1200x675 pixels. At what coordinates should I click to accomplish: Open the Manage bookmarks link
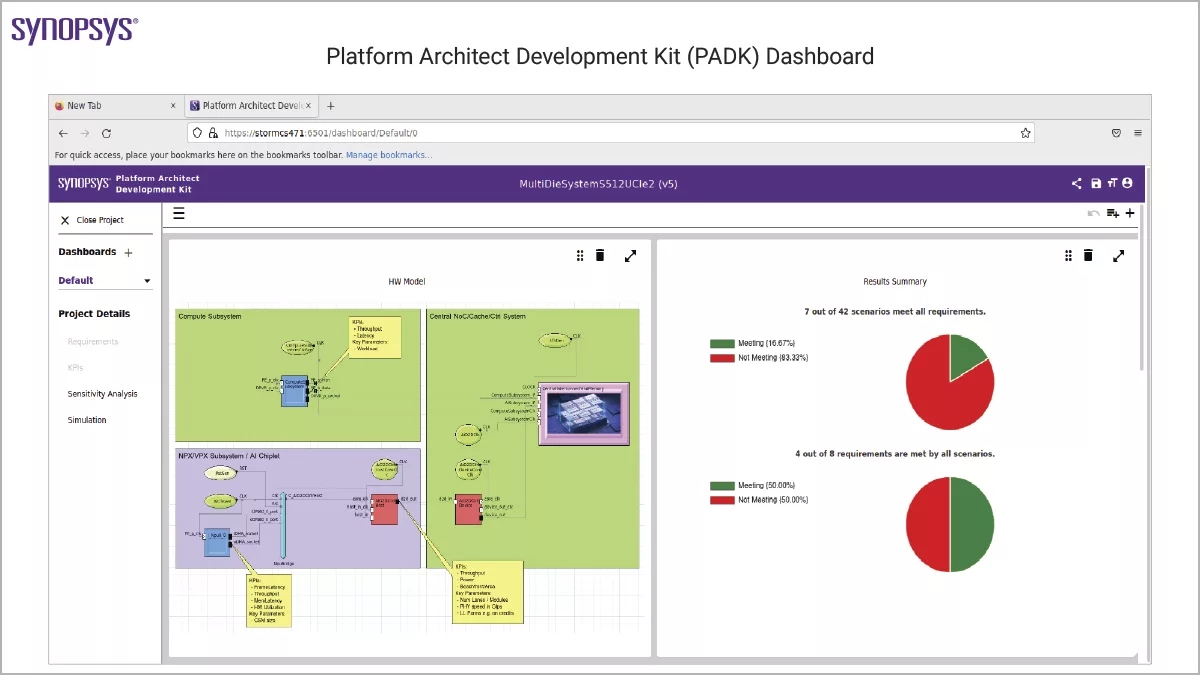[x=389, y=155]
